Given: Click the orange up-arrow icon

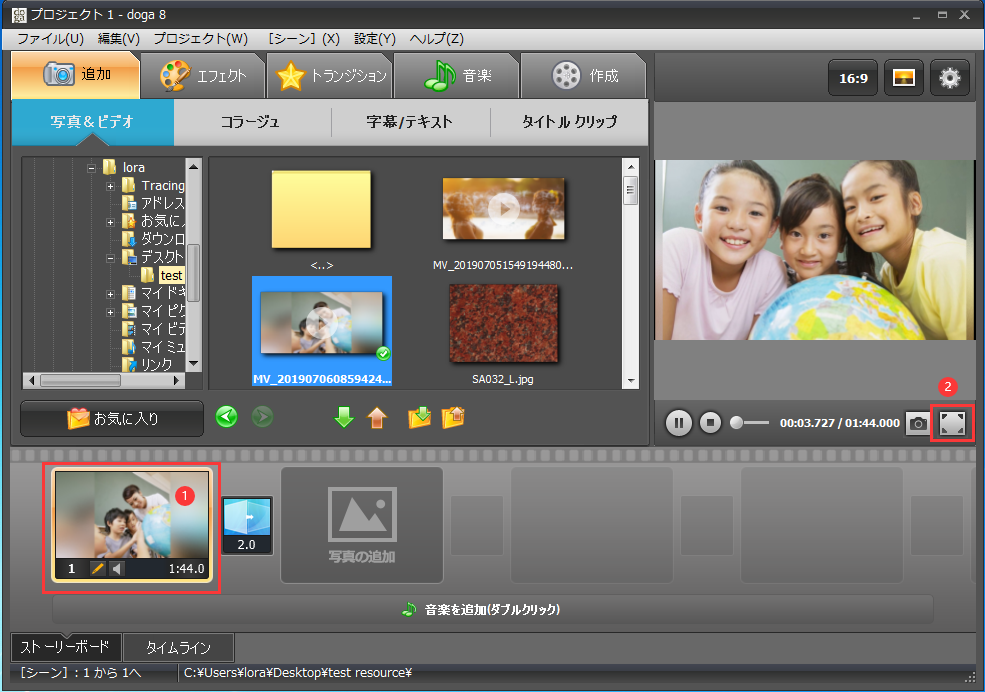Looking at the screenshot, I should [378, 417].
